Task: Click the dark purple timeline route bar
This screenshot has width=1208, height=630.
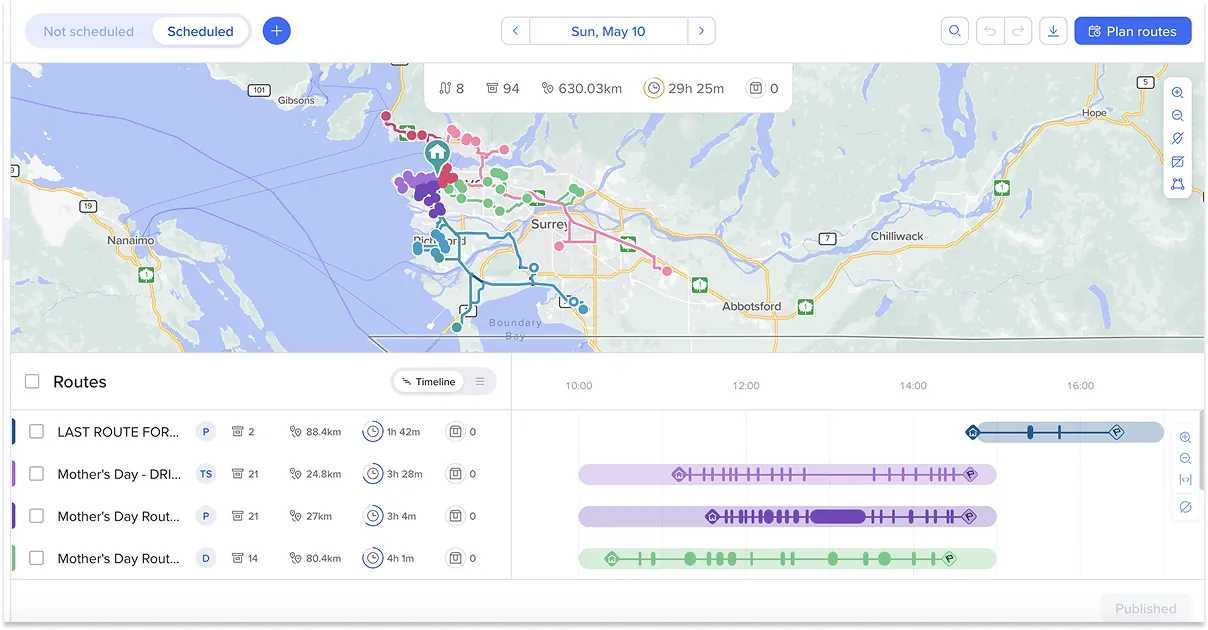Action: (x=787, y=516)
